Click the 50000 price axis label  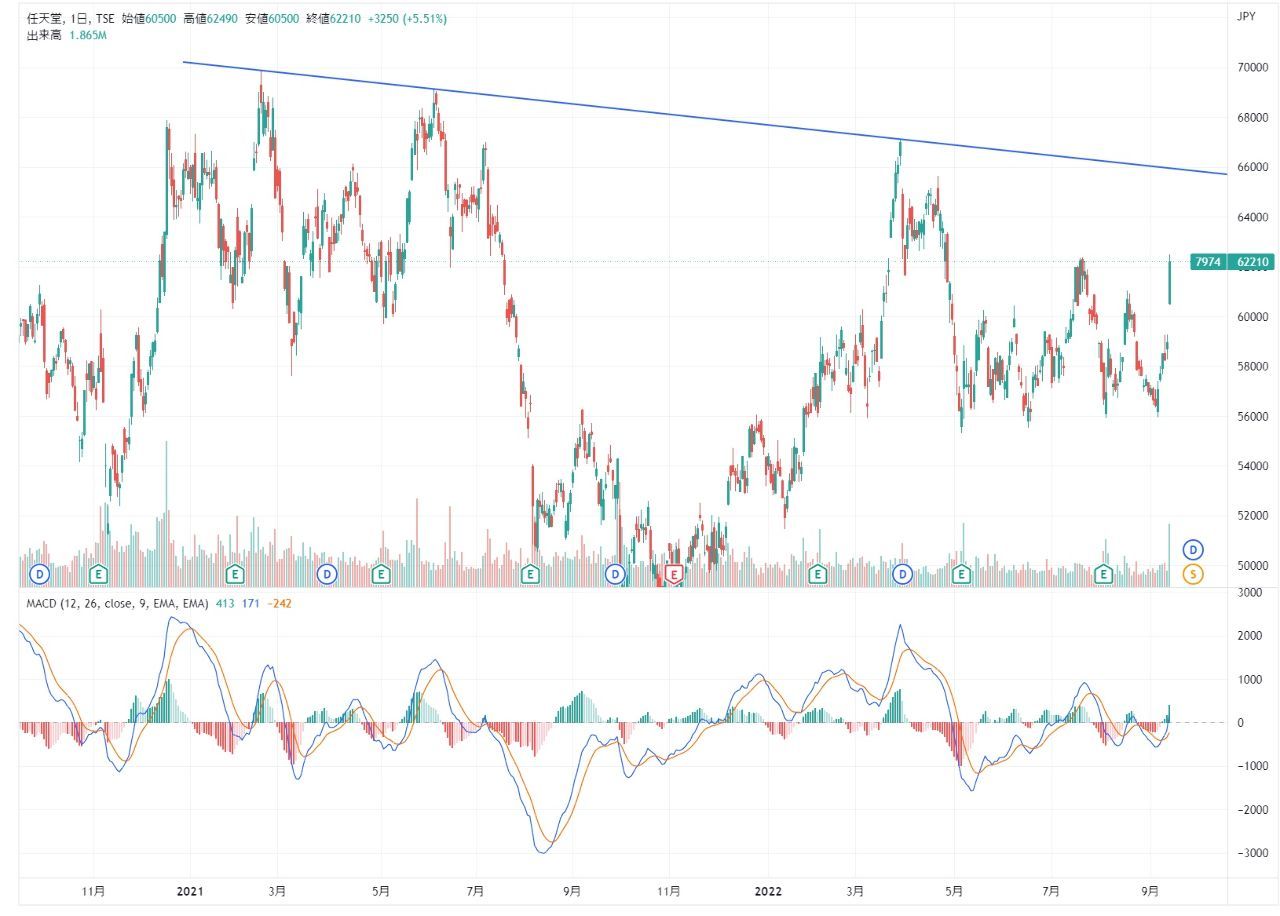coord(1252,566)
